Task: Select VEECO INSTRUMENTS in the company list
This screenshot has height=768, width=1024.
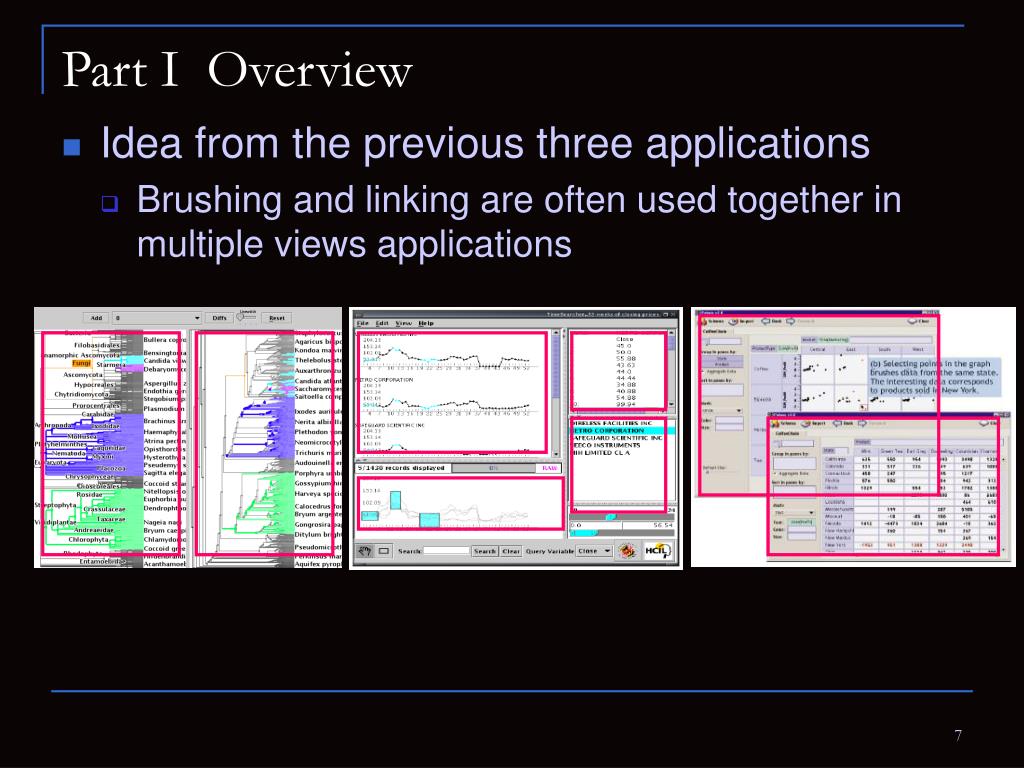Action: click(606, 445)
